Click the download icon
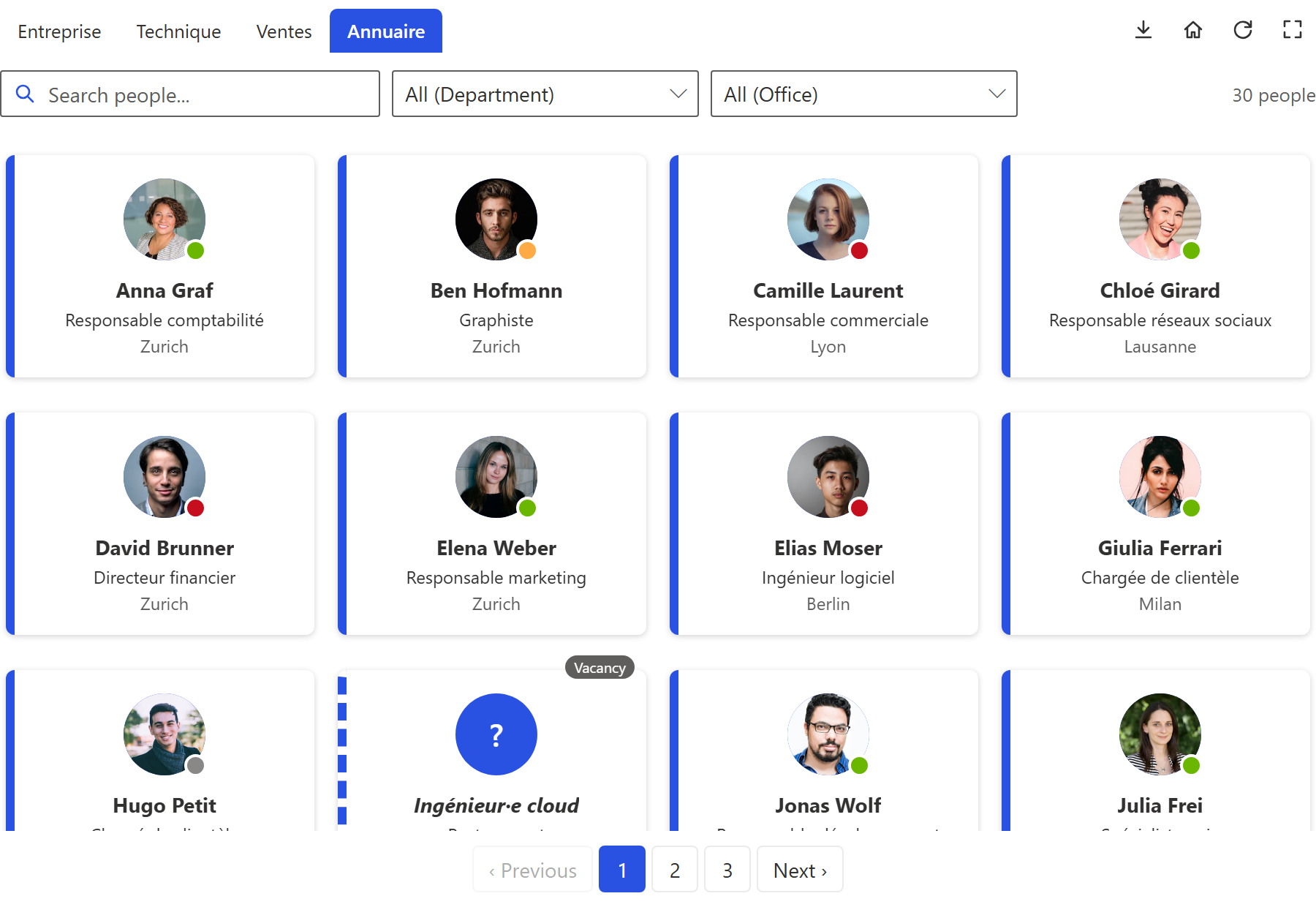 tap(1143, 30)
